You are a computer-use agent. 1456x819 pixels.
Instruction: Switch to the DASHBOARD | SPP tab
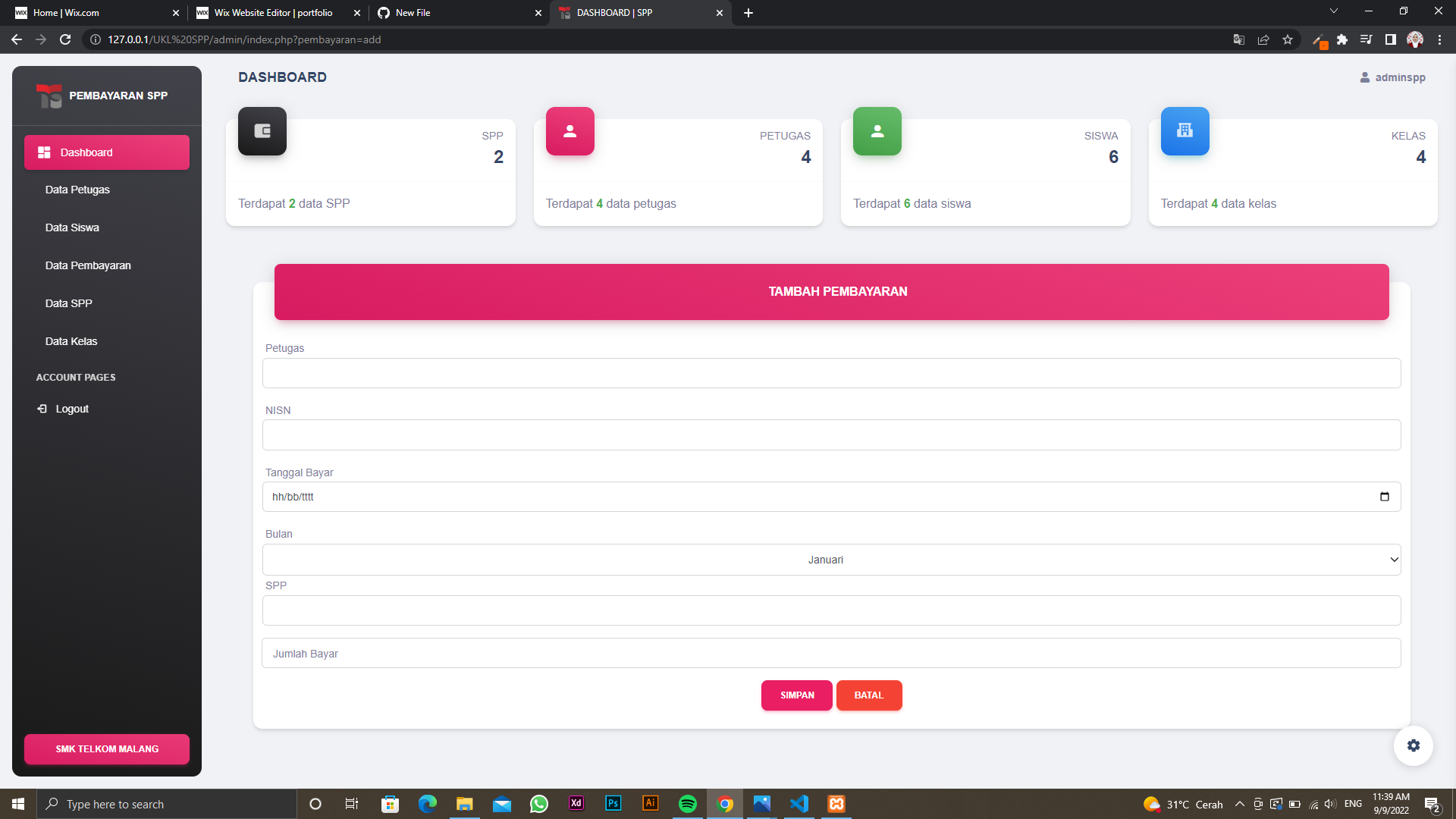637,13
